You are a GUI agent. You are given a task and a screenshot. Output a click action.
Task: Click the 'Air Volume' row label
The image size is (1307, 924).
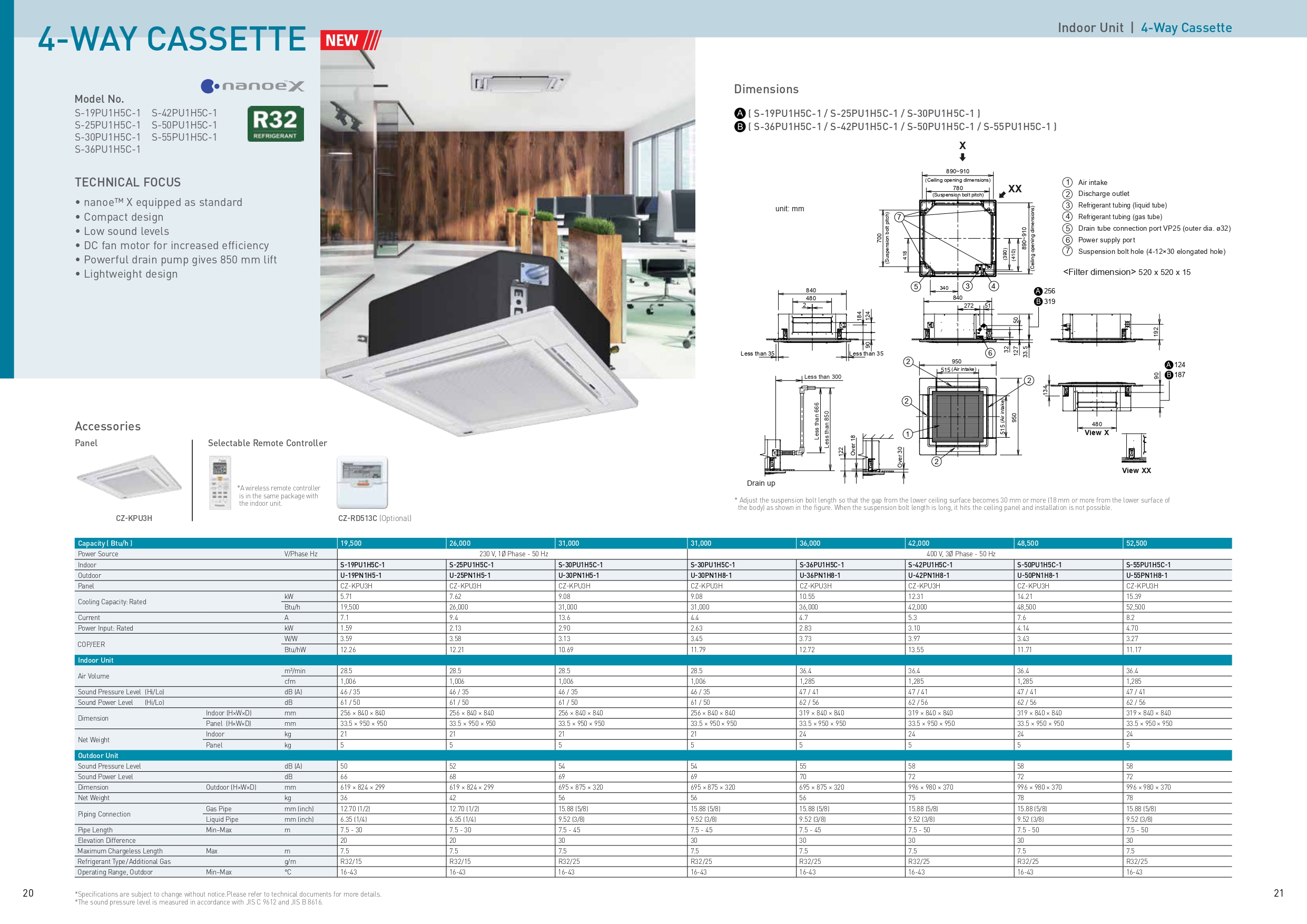93,676
